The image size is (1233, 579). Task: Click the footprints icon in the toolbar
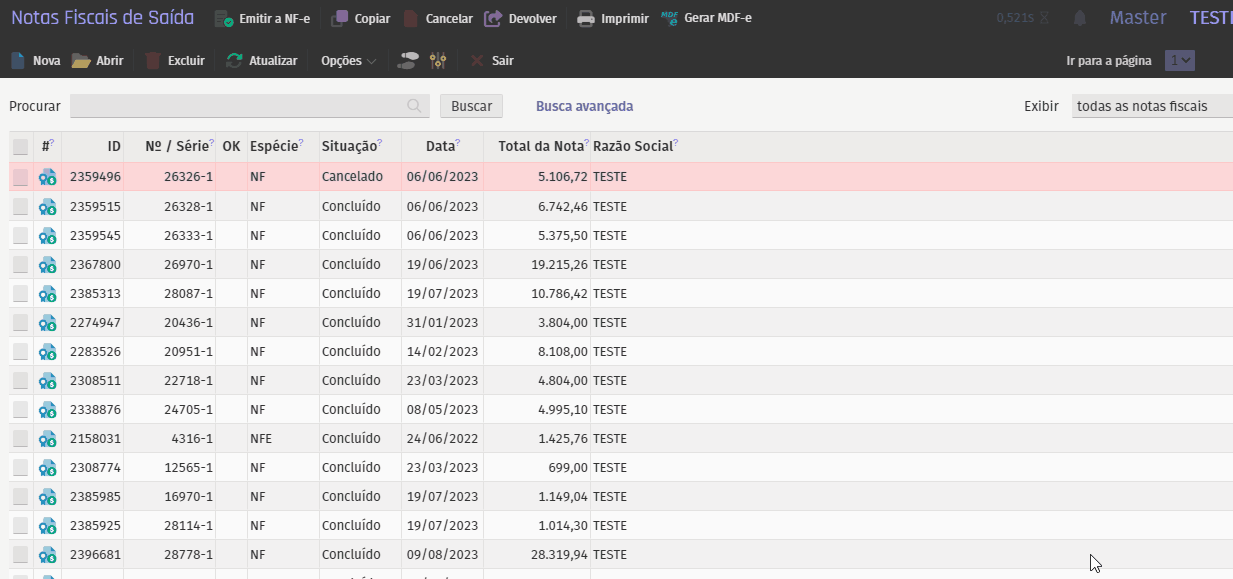408,61
